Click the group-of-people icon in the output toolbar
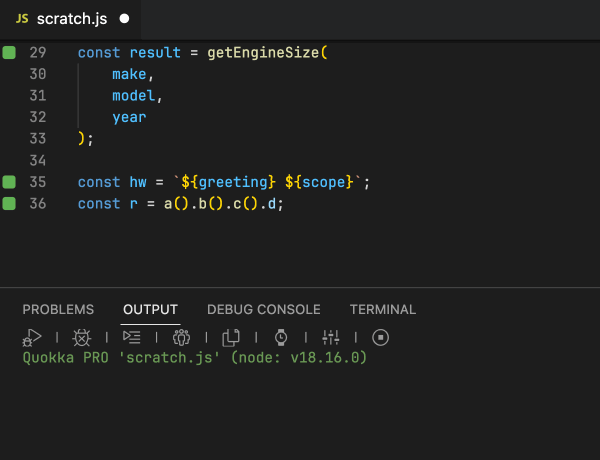The width and height of the screenshot is (600, 460). pos(181,337)
